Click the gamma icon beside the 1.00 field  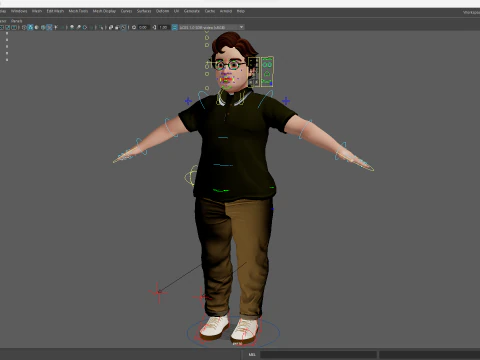coord(154,27)
